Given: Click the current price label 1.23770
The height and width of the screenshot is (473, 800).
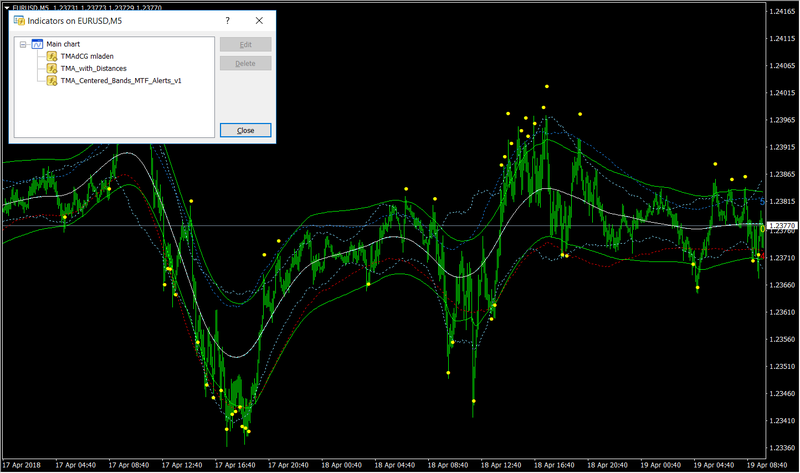Looking at the screenshot, I should pos(782,226).
